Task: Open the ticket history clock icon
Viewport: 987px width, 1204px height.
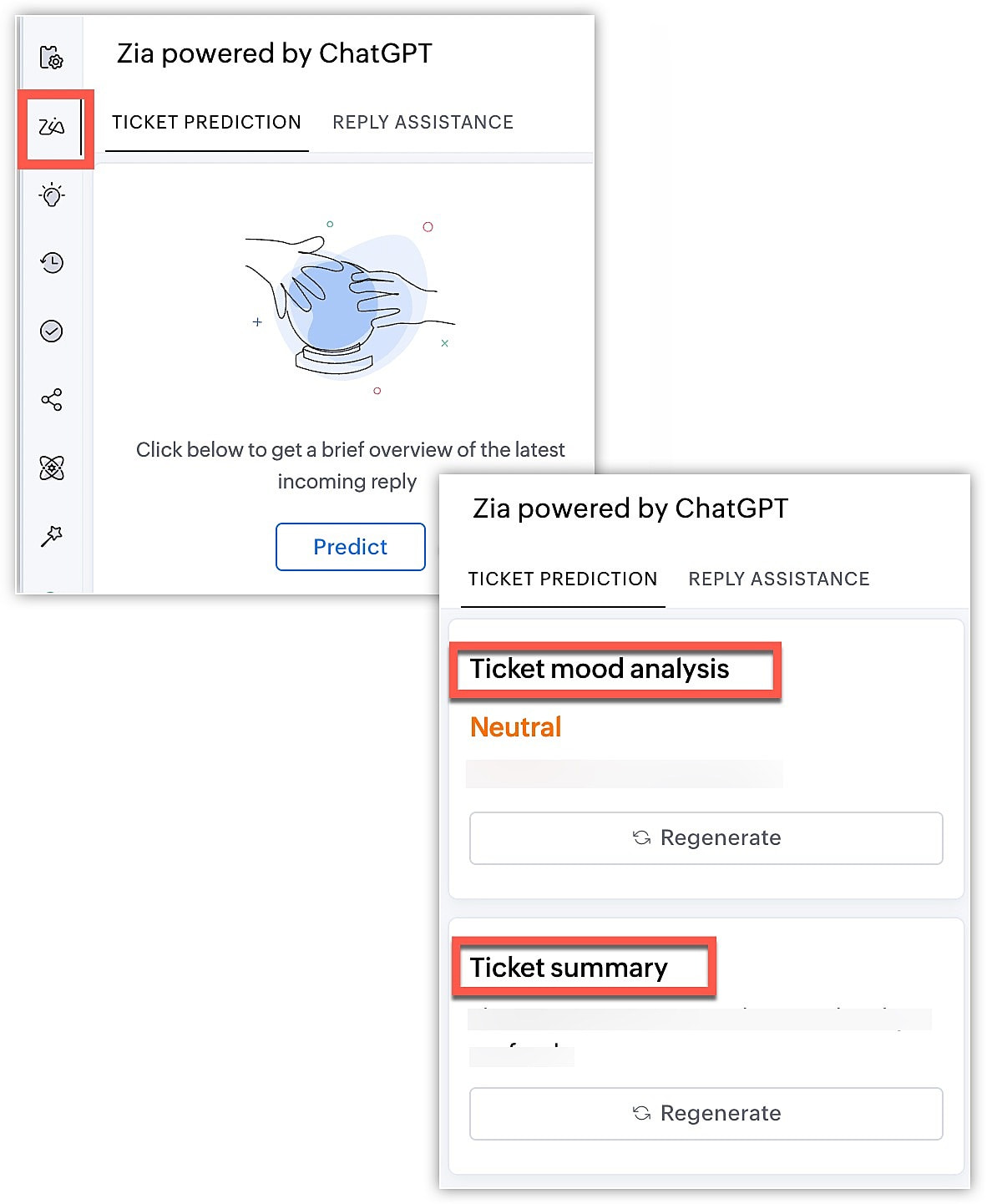Action: (x=52, y=263)
